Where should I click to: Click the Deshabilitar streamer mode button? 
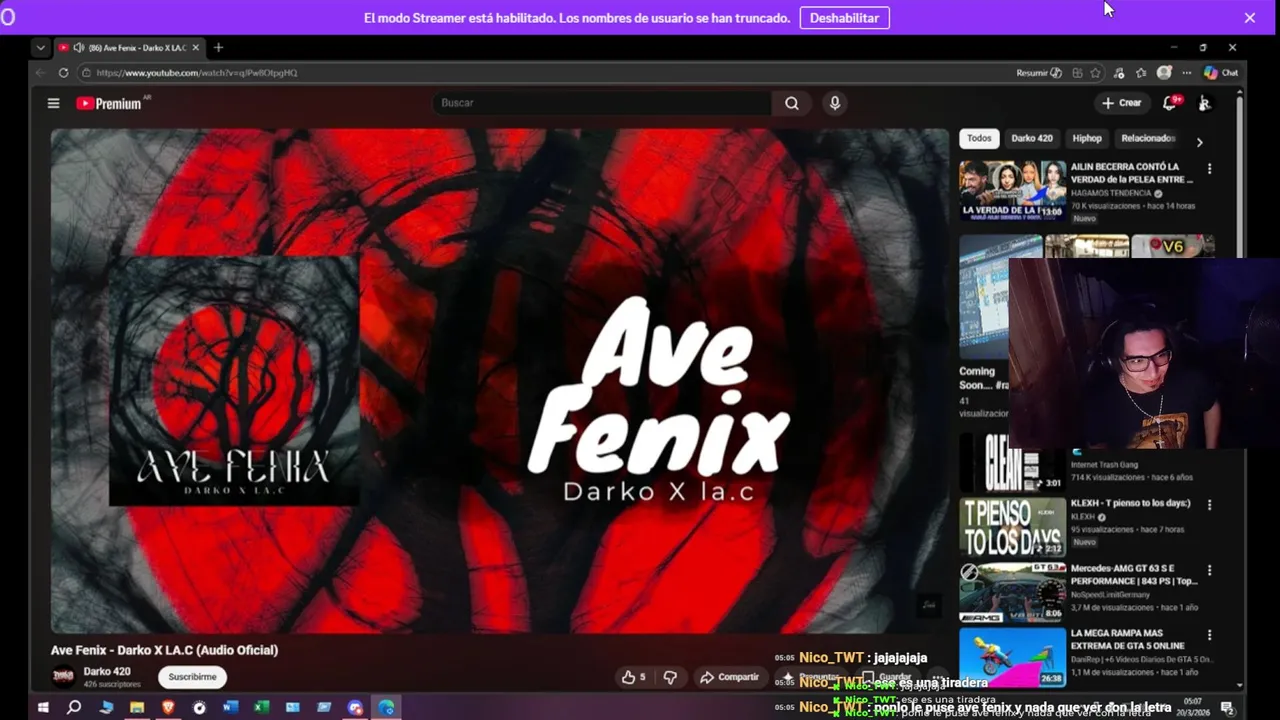845,18
